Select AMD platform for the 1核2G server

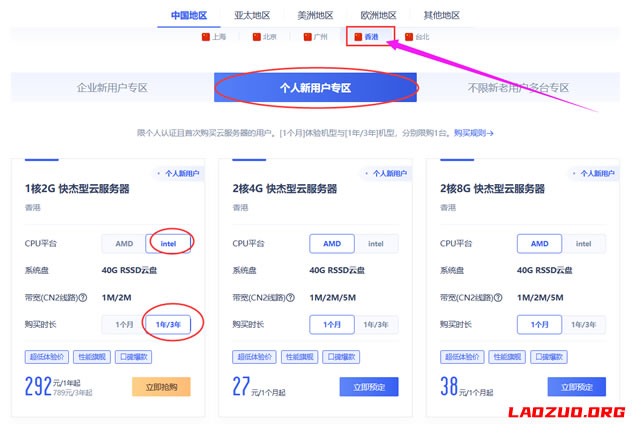[124, 244]
